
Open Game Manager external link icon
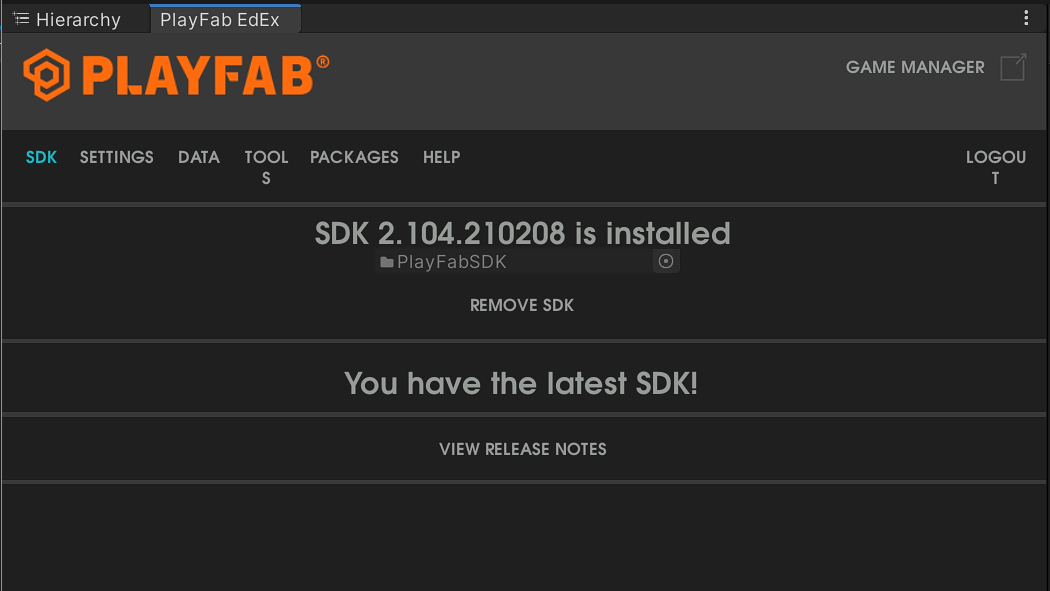[1013, 67]
